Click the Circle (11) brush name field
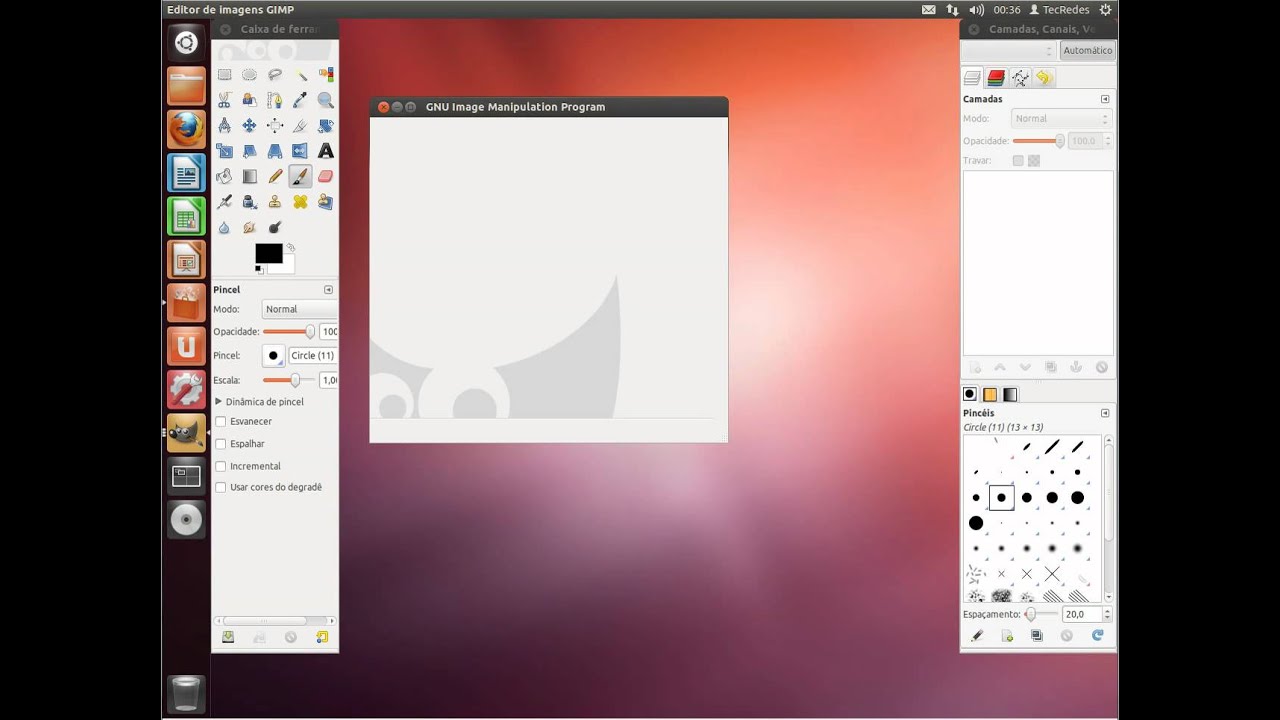 [312, 355]
